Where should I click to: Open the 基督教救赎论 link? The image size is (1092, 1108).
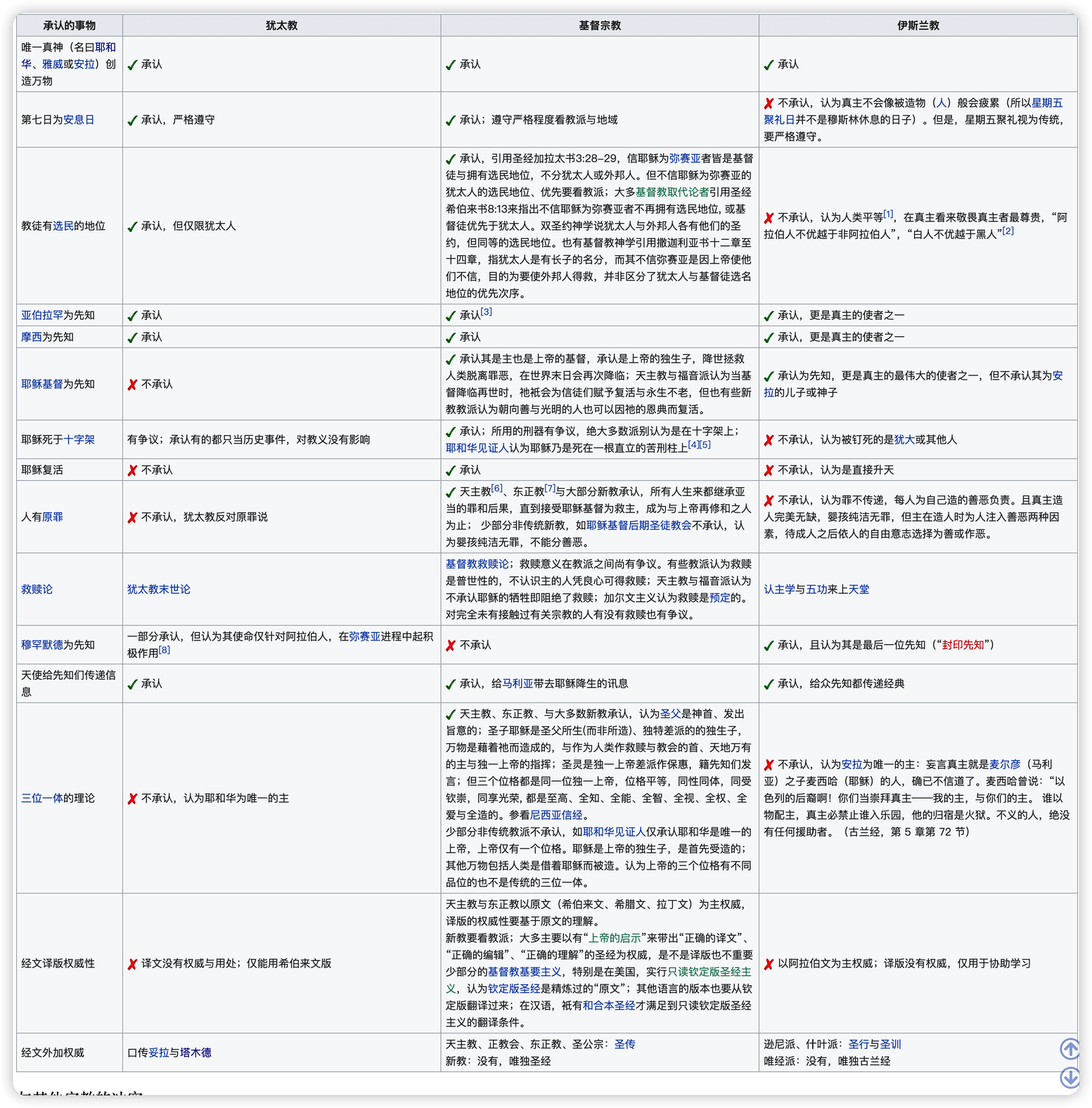click(477, 564)
